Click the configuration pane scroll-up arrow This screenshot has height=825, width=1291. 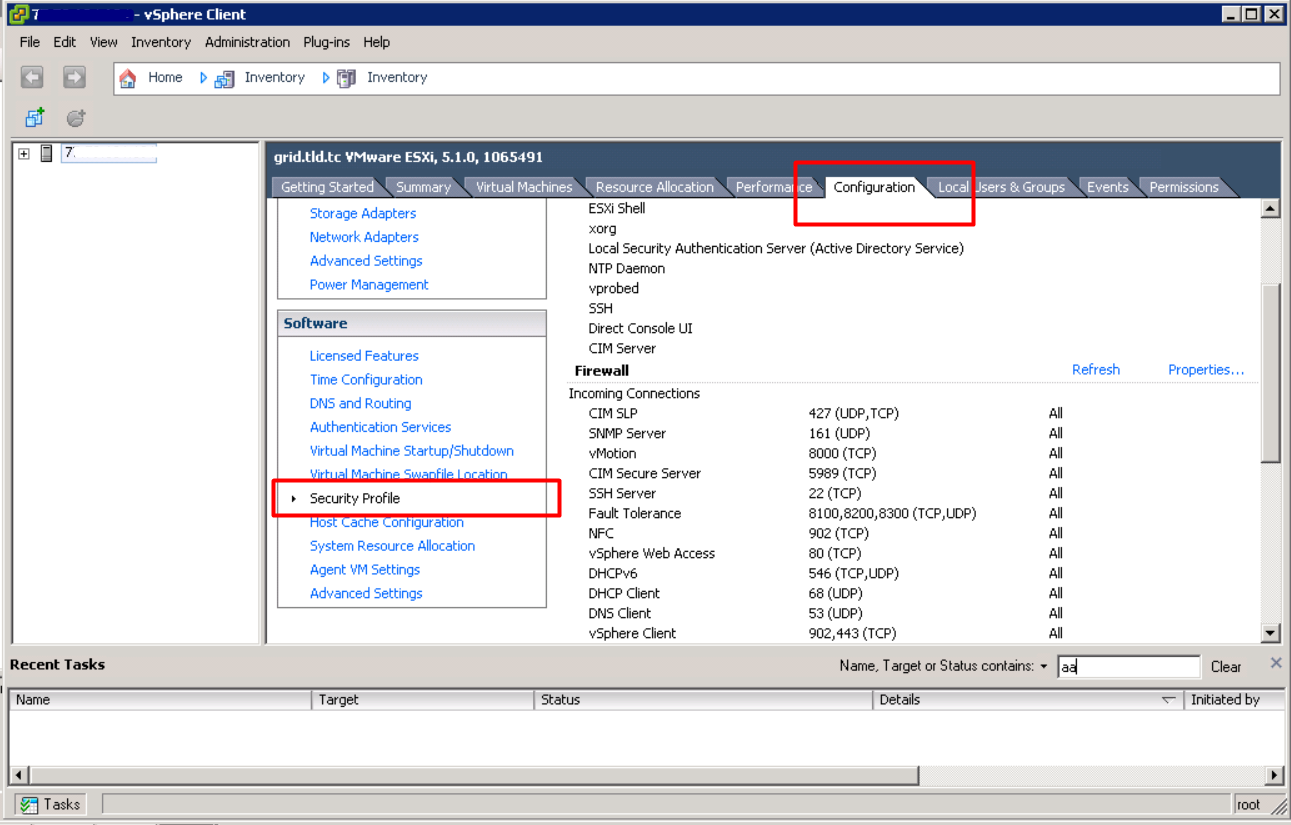point(1271,209)
